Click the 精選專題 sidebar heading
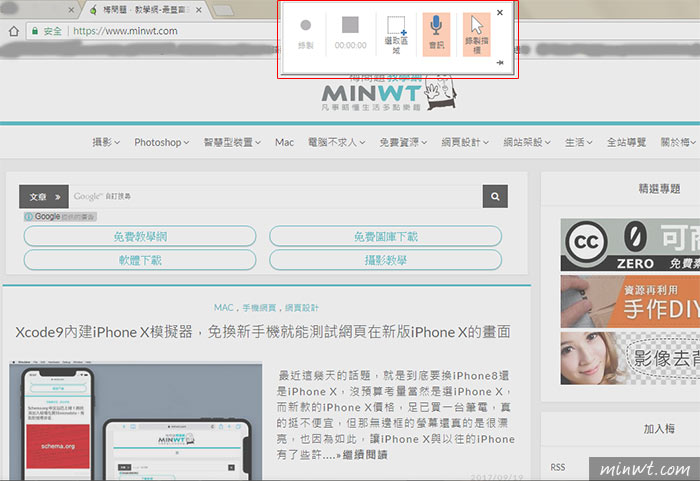 point(659,189)
